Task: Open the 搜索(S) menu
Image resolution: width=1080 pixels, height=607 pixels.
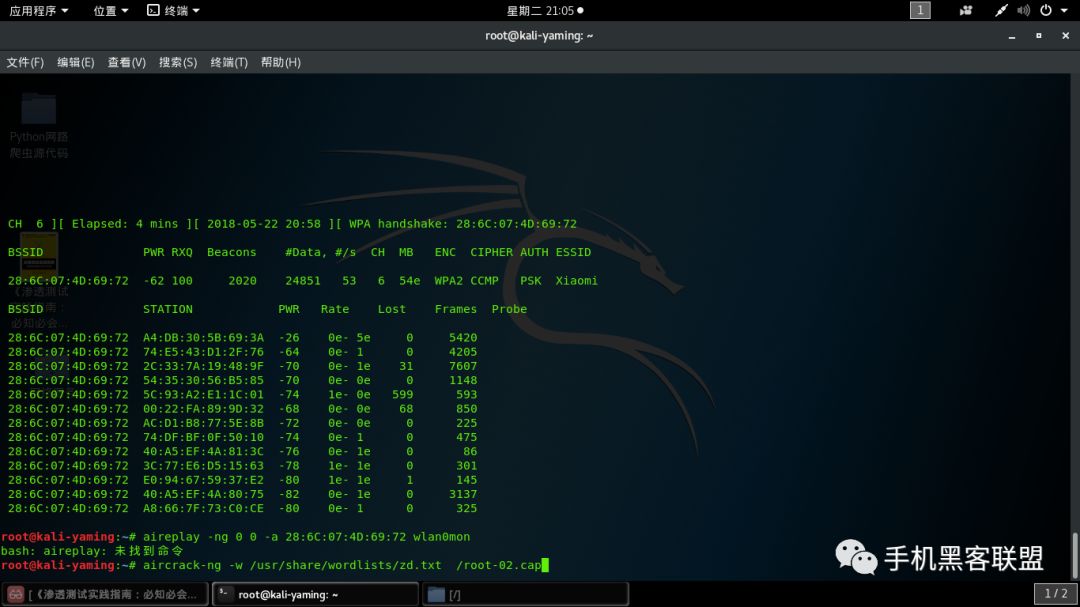Action: coord(178,62)
